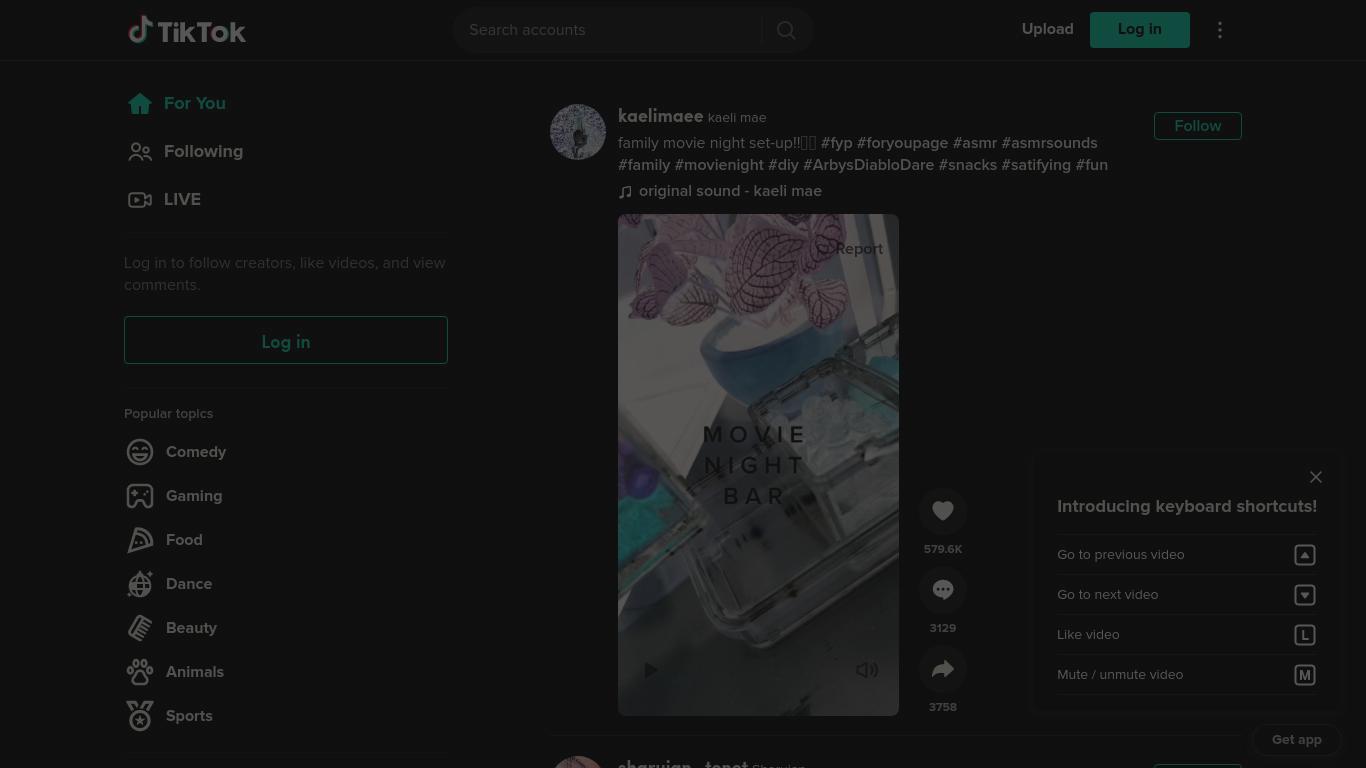Open the three-dot more options menu

pos(1220,30)
